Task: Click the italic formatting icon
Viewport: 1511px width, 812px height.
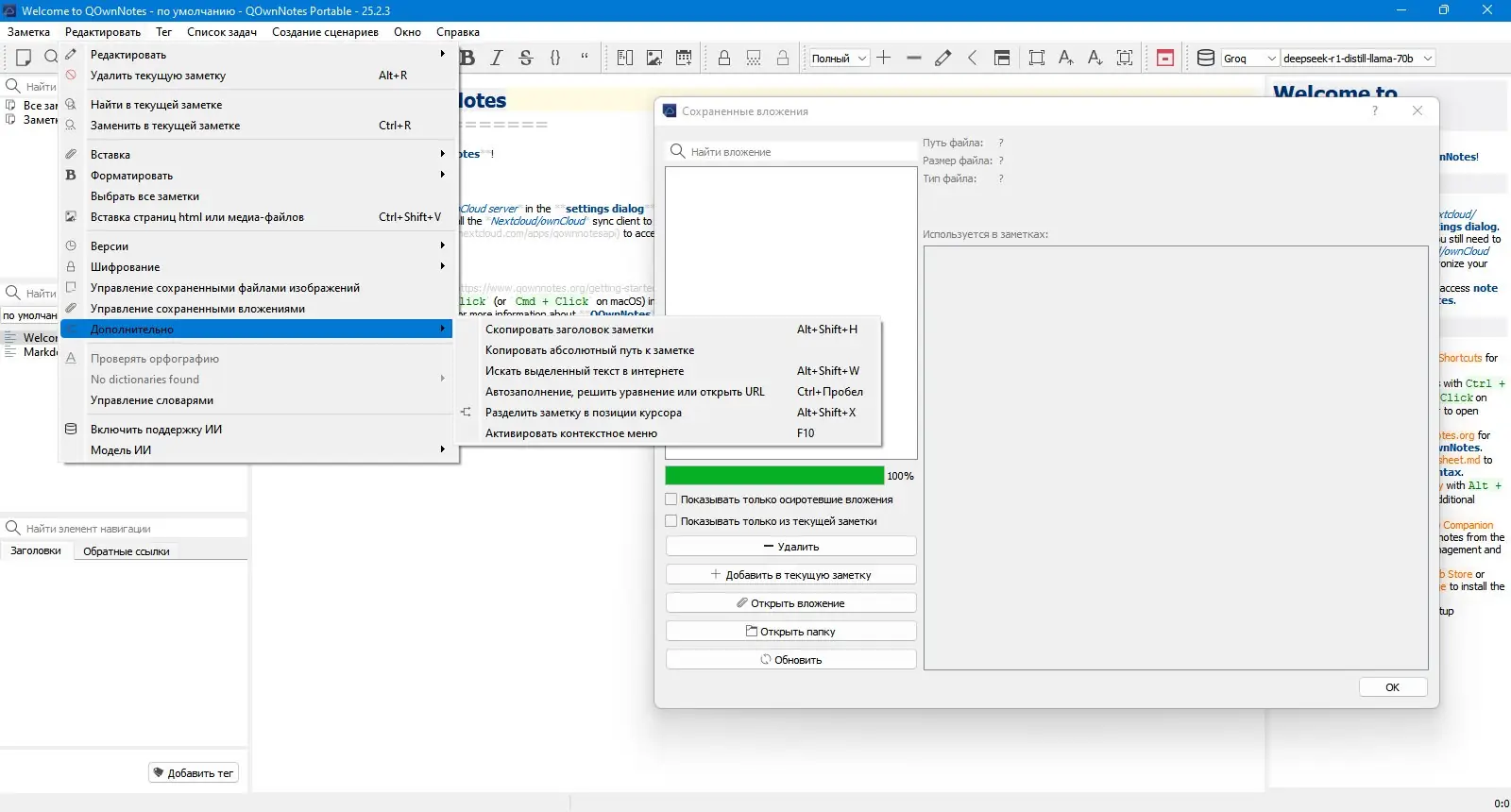Action: click(497, 58)
